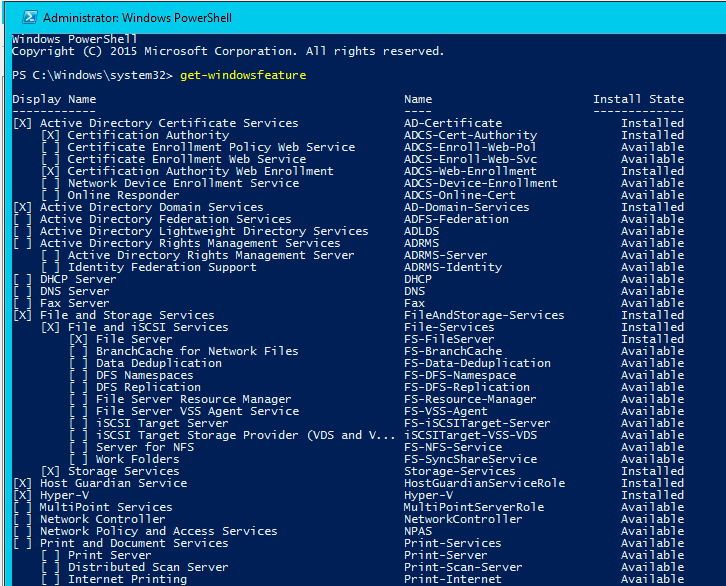Click 'Online Responder' row text

coord(123,195)
